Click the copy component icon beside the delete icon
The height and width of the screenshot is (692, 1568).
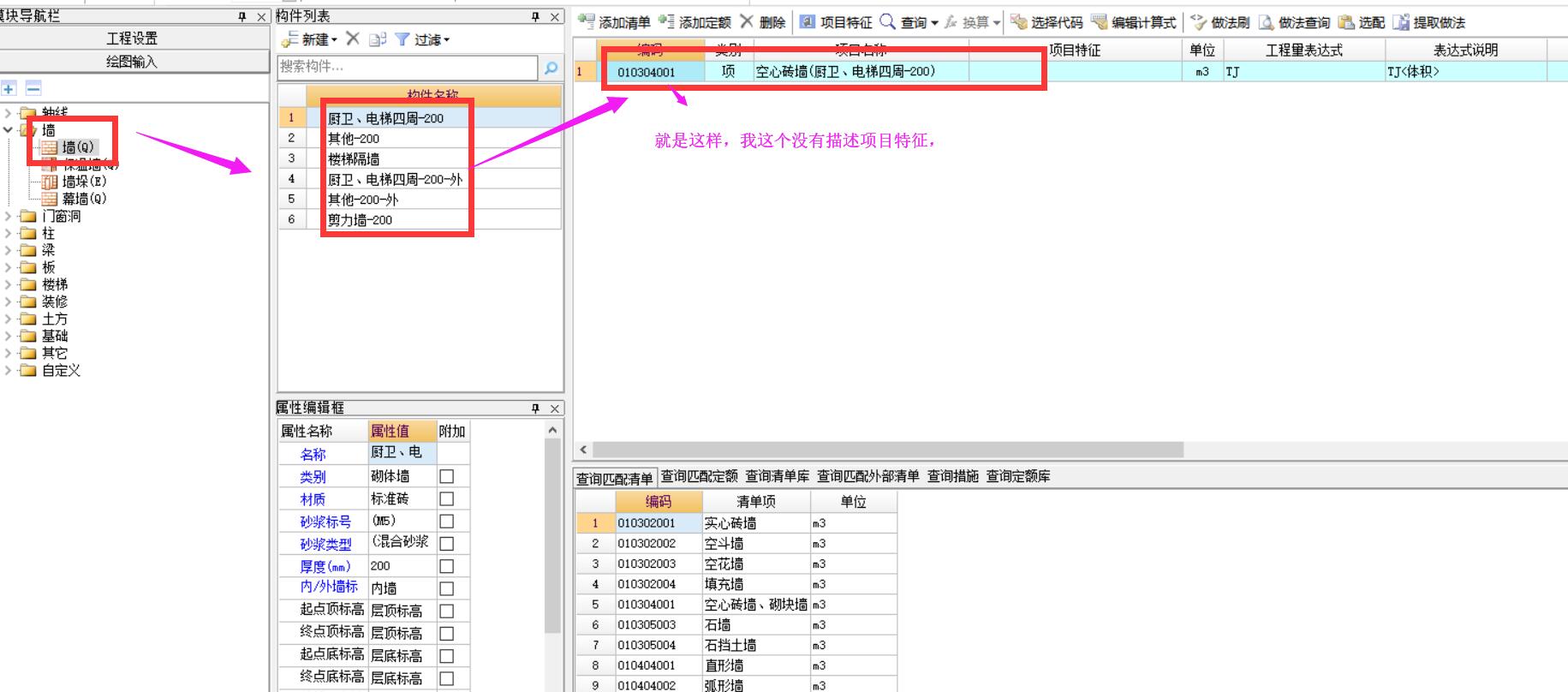click(378, 39)
